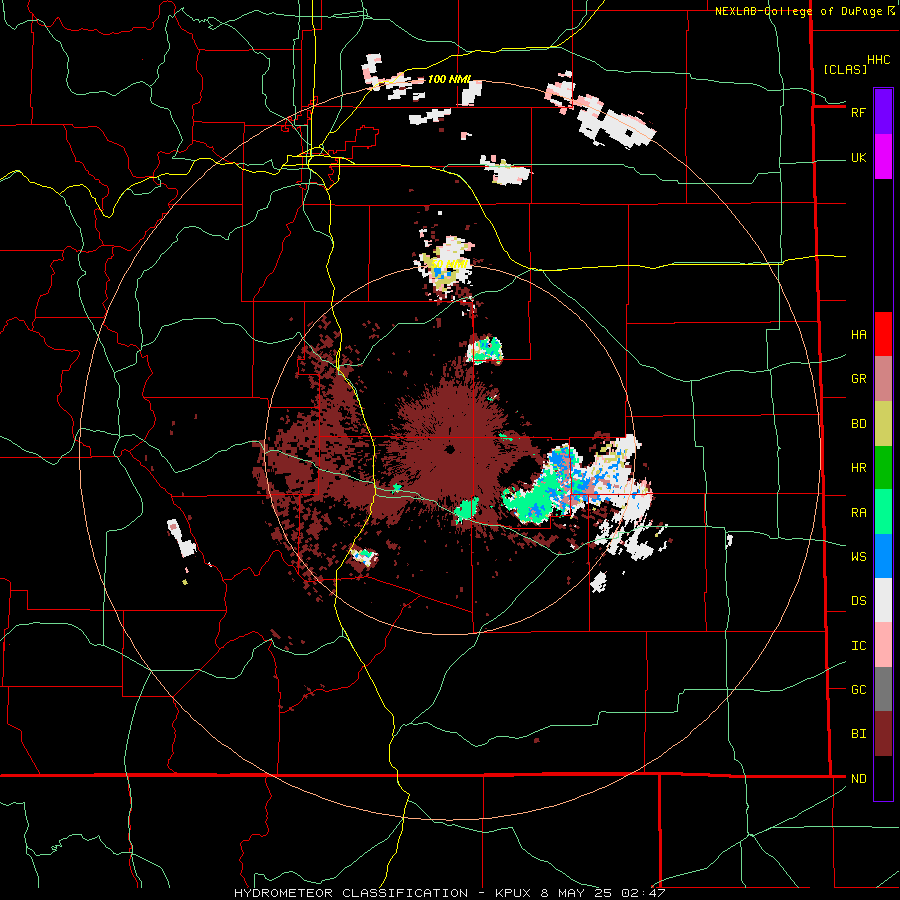This screenshot has width=900, height=900.
Task: Click the blue WS legend swatch
Action: (883, 556)
